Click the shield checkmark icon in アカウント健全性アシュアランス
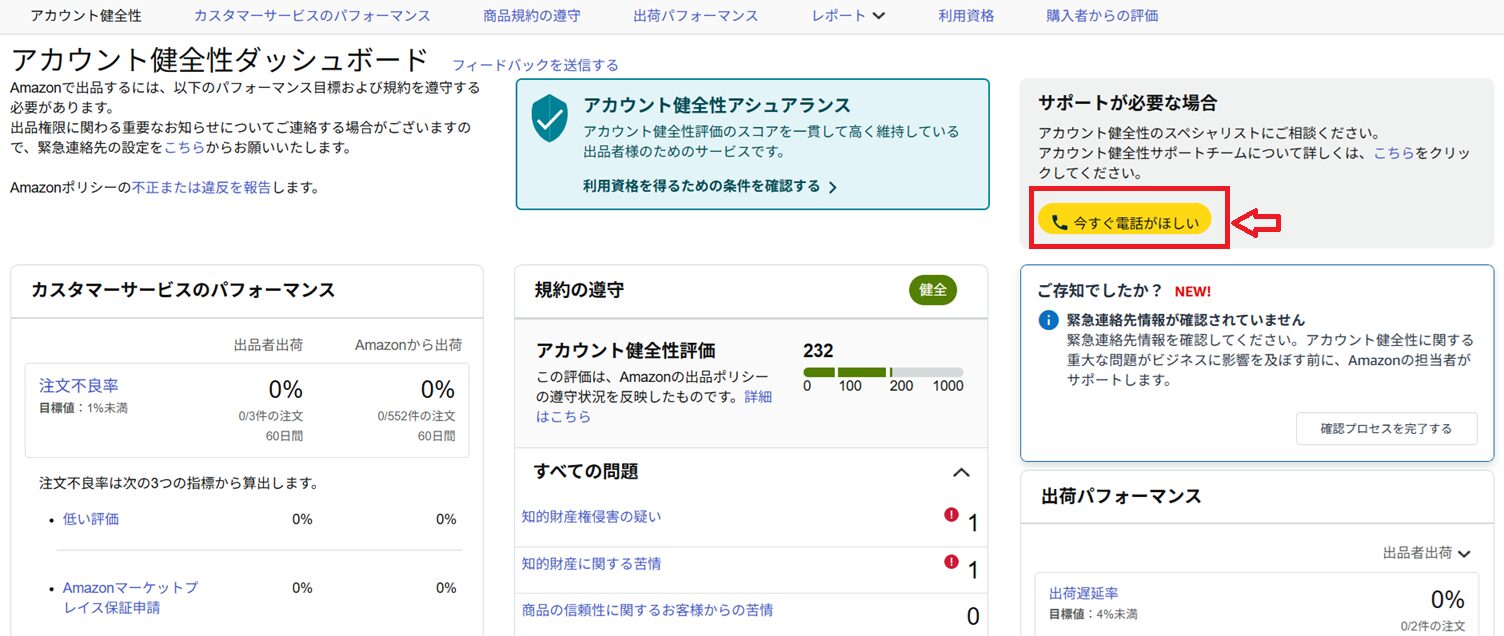Viewport: 1504px width, 636px height. click(549, 119)
